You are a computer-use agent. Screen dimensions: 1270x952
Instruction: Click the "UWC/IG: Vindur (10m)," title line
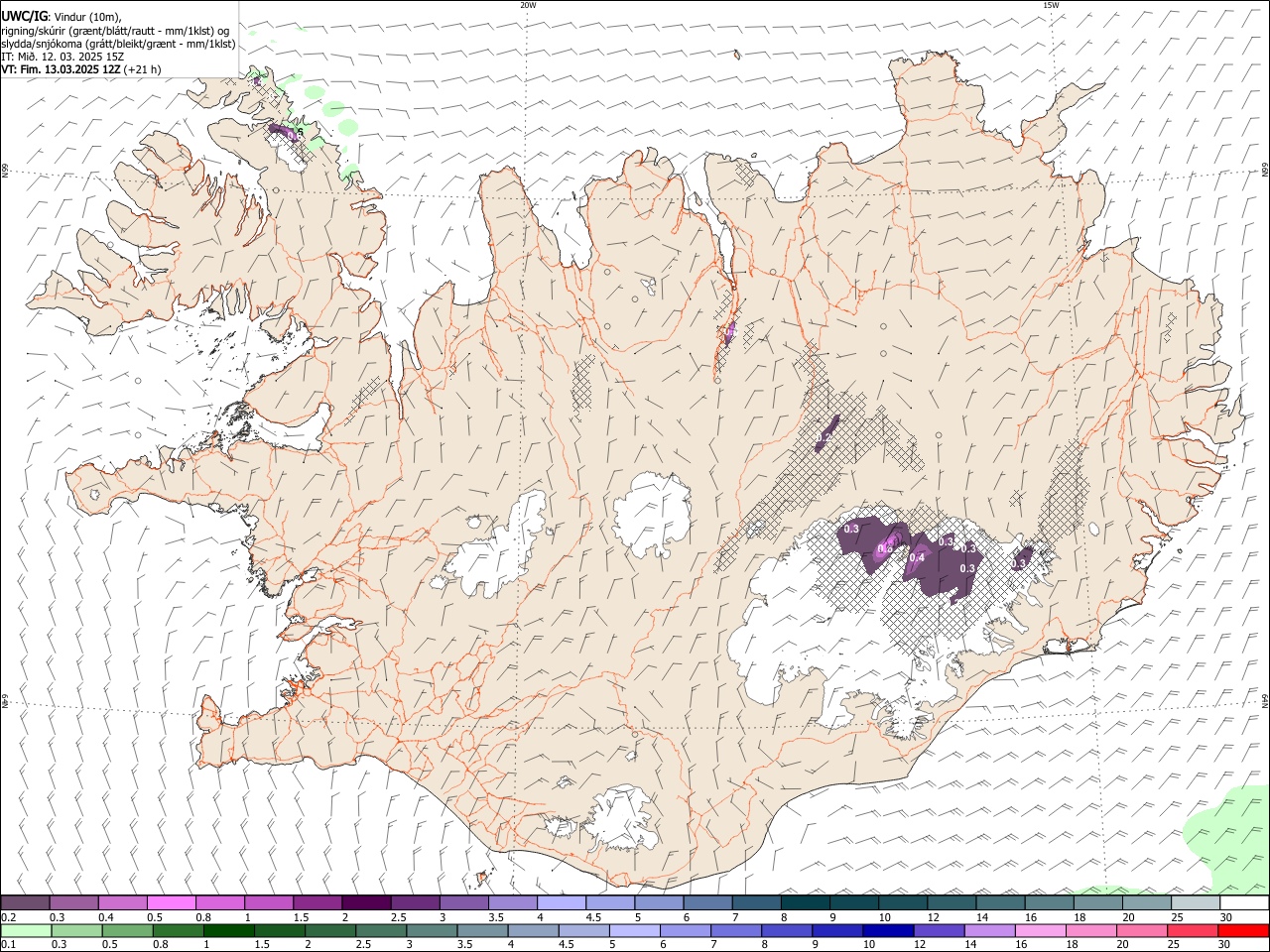click(62, 16)
